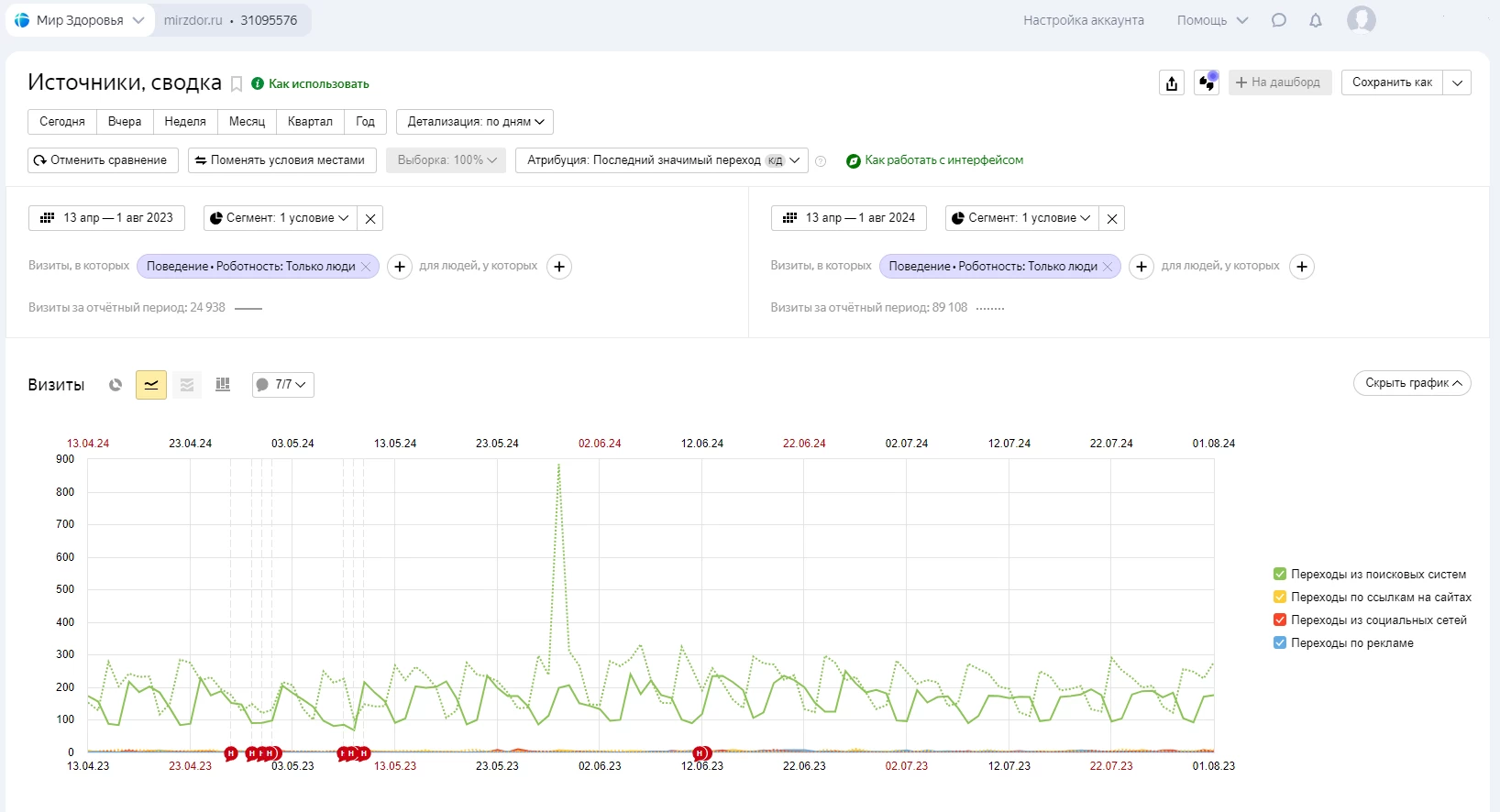Screen dimensions: 1500x812
Task: Remove the robot filter from the 2024 segment
Action: [x=1108, y=267]
